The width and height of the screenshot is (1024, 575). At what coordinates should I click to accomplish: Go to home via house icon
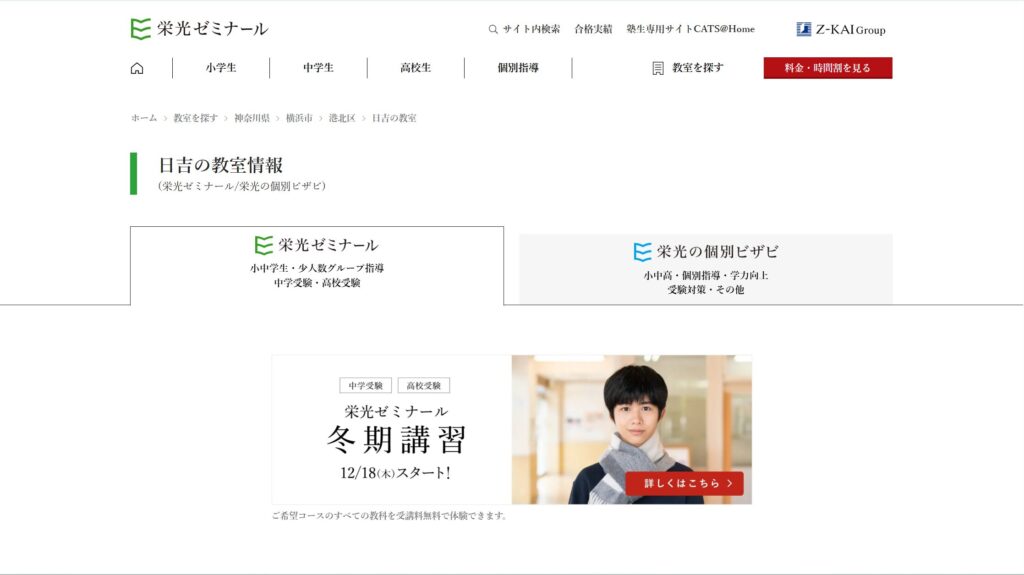[x=136, y=68]
